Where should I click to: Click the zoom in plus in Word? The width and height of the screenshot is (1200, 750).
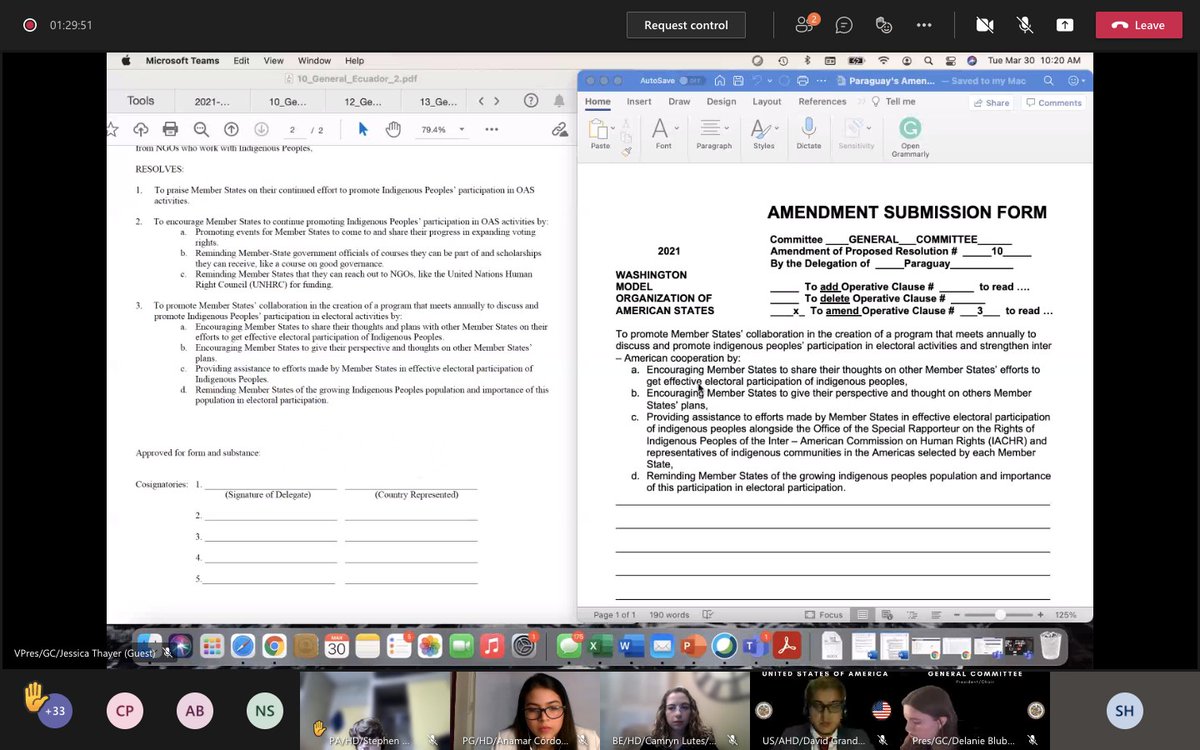(x=1041, y=615)
